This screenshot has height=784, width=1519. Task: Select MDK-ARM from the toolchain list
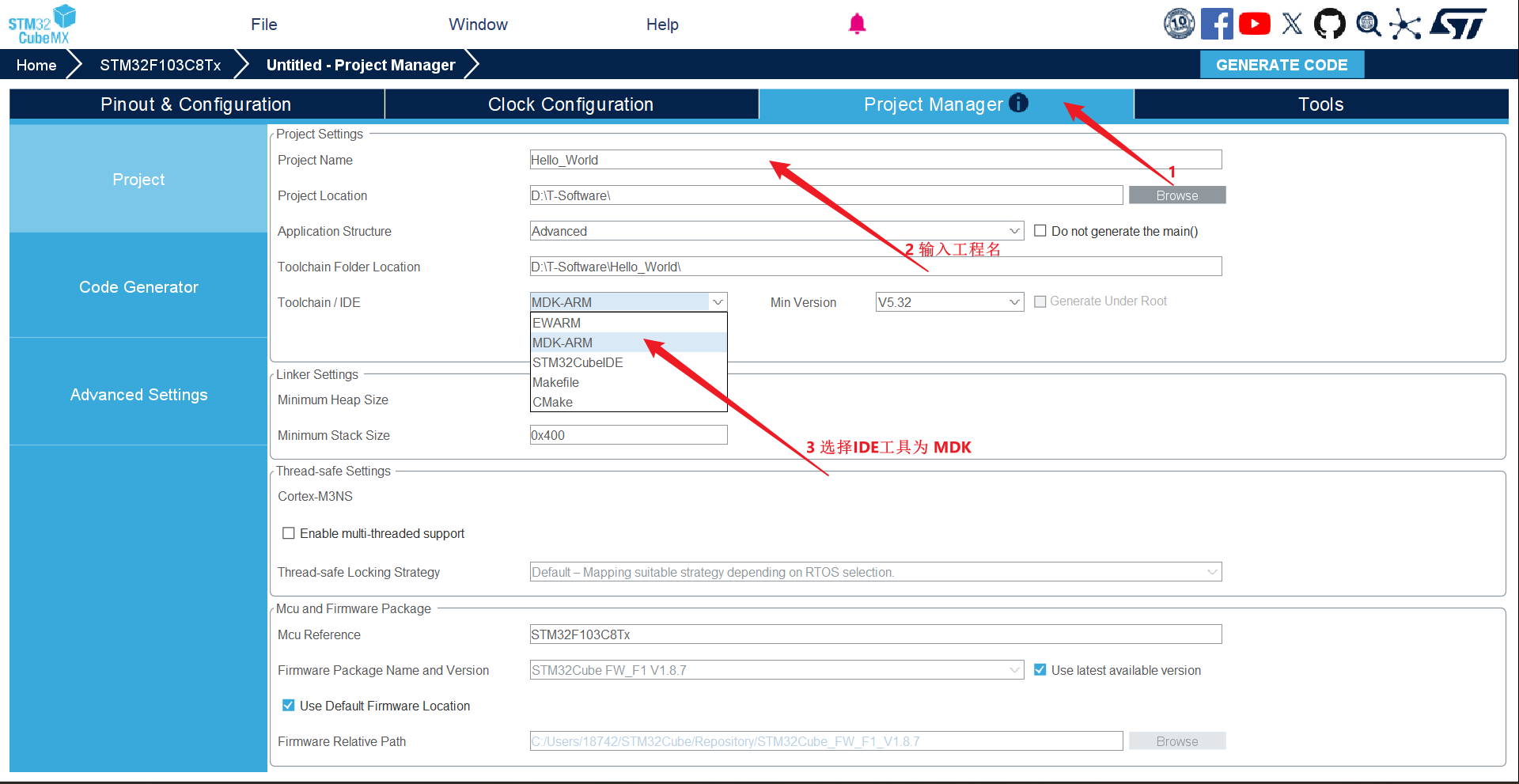pyautogui.click(x=628, y=343)
